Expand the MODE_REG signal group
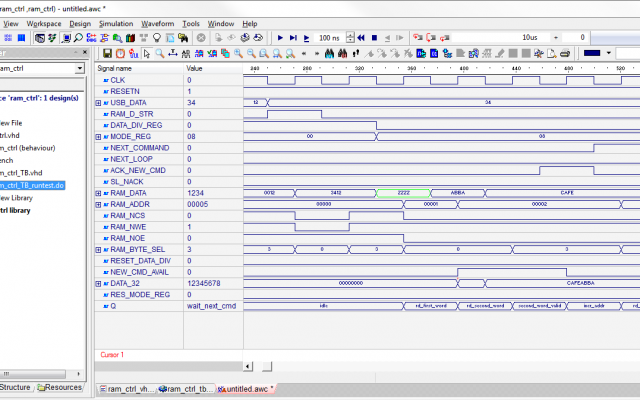640x400 pixels. click(98, 136)
